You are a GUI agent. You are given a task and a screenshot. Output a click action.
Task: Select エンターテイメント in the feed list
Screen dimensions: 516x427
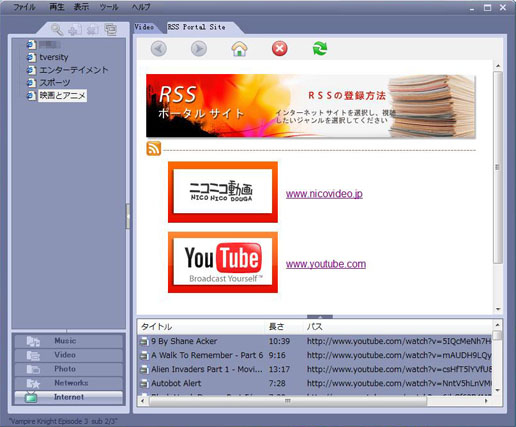74,70
